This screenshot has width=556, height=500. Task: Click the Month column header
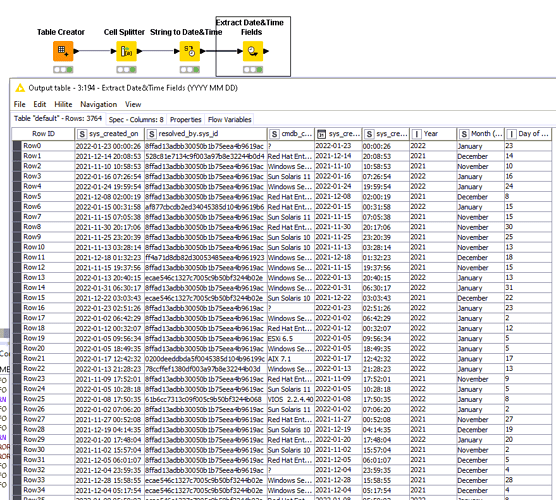(480, 134)
